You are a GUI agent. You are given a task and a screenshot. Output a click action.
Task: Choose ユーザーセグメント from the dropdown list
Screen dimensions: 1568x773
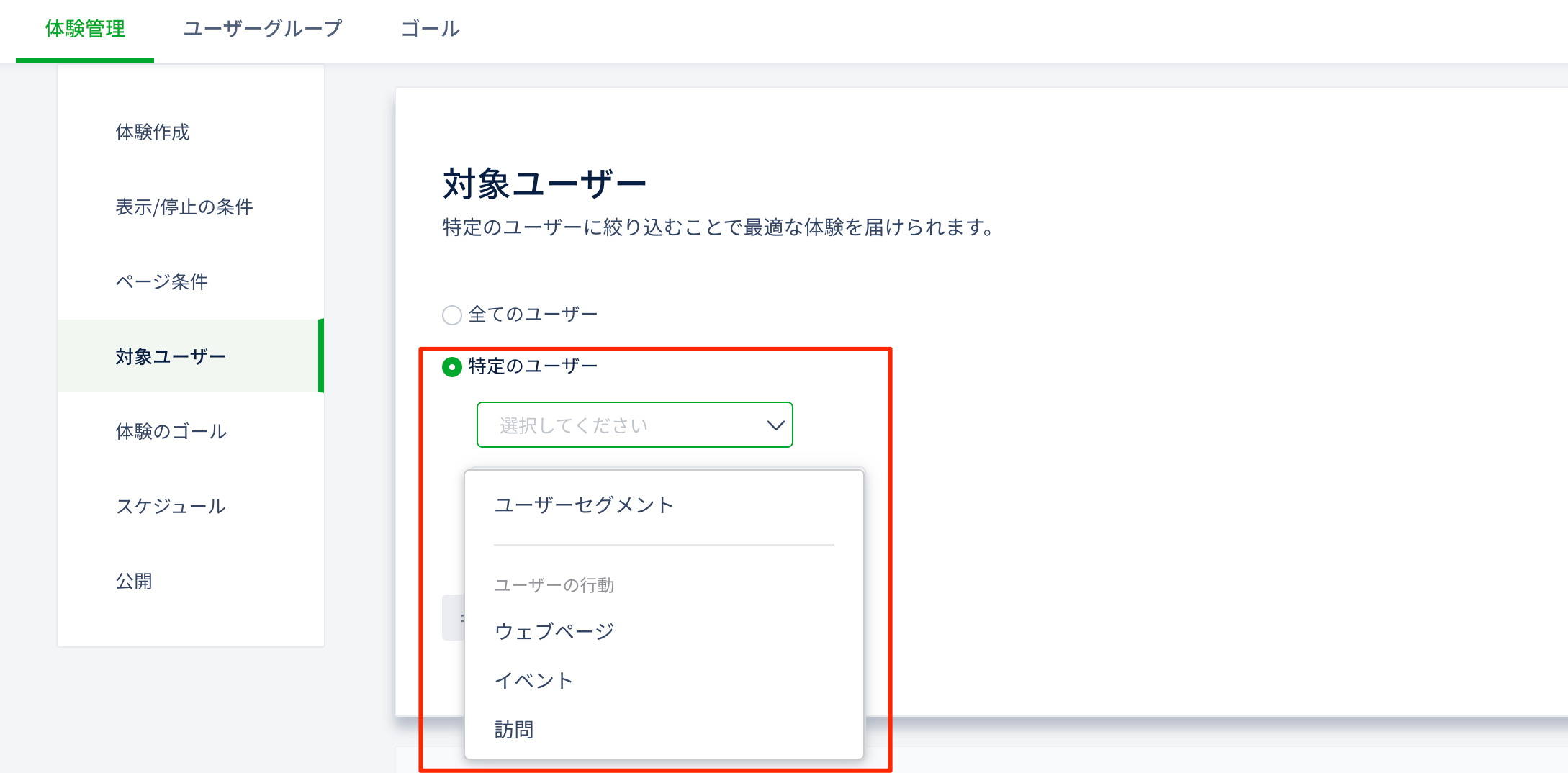point(583,505)
